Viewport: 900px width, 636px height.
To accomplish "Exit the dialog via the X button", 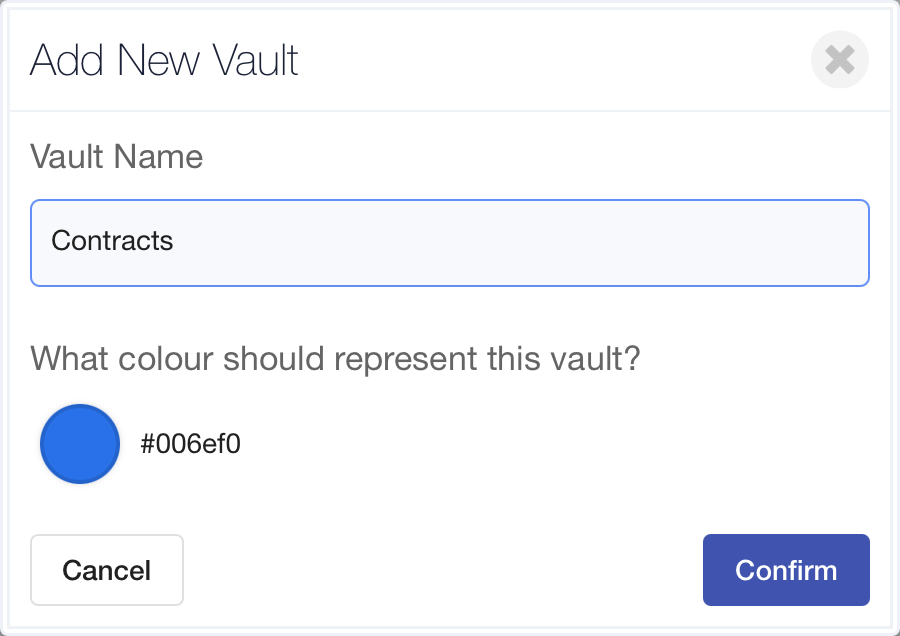I will point(839,60).
